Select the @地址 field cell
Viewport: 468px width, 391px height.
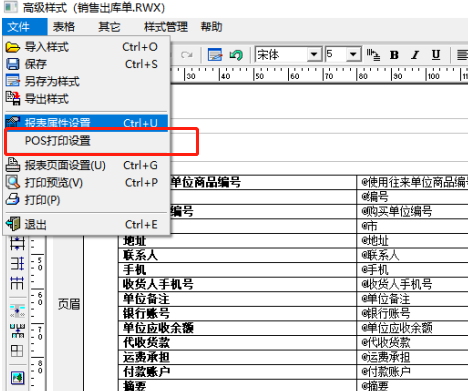coord(413,241)
